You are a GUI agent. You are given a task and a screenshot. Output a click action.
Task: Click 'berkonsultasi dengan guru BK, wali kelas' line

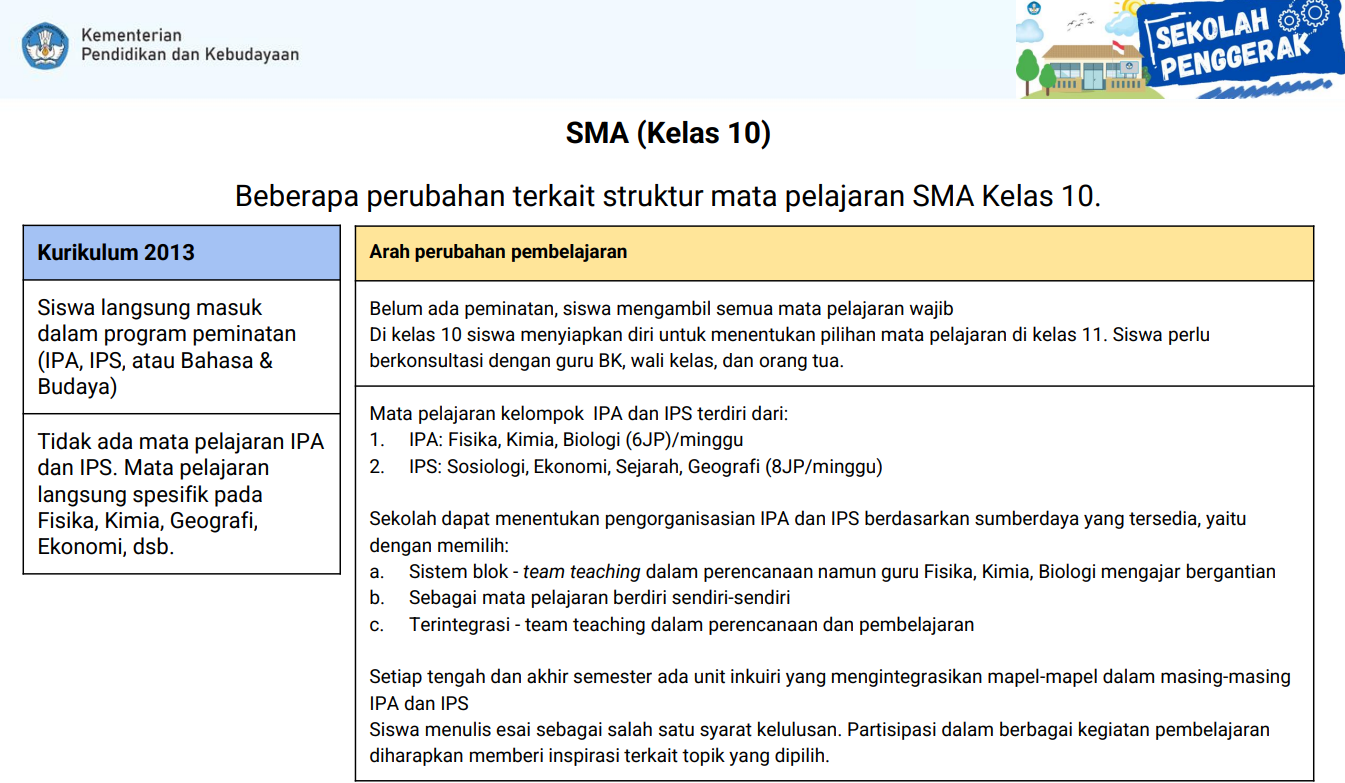(606, 360)
